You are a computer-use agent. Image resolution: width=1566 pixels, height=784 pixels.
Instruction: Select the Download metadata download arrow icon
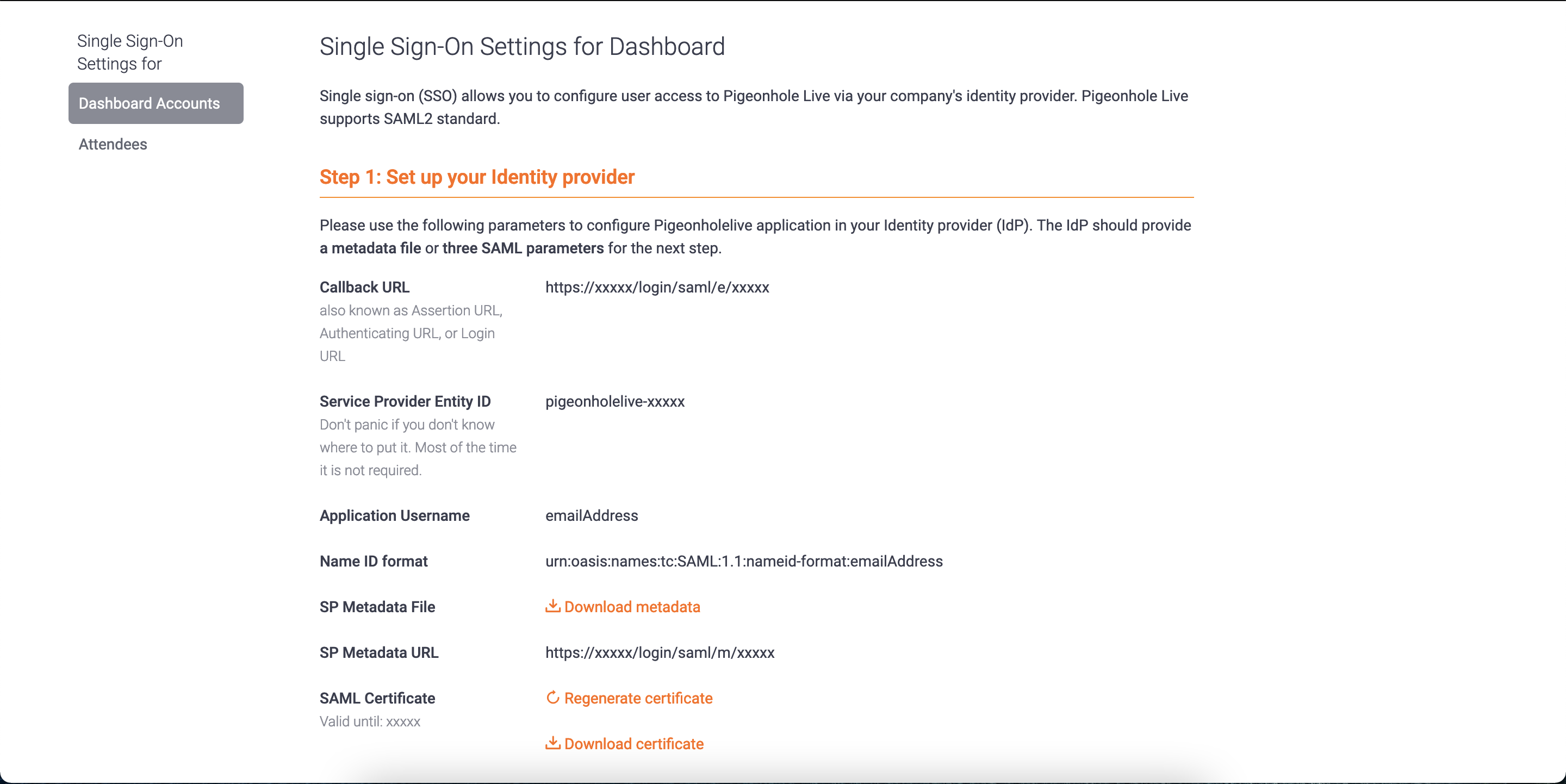coord(552,607)
